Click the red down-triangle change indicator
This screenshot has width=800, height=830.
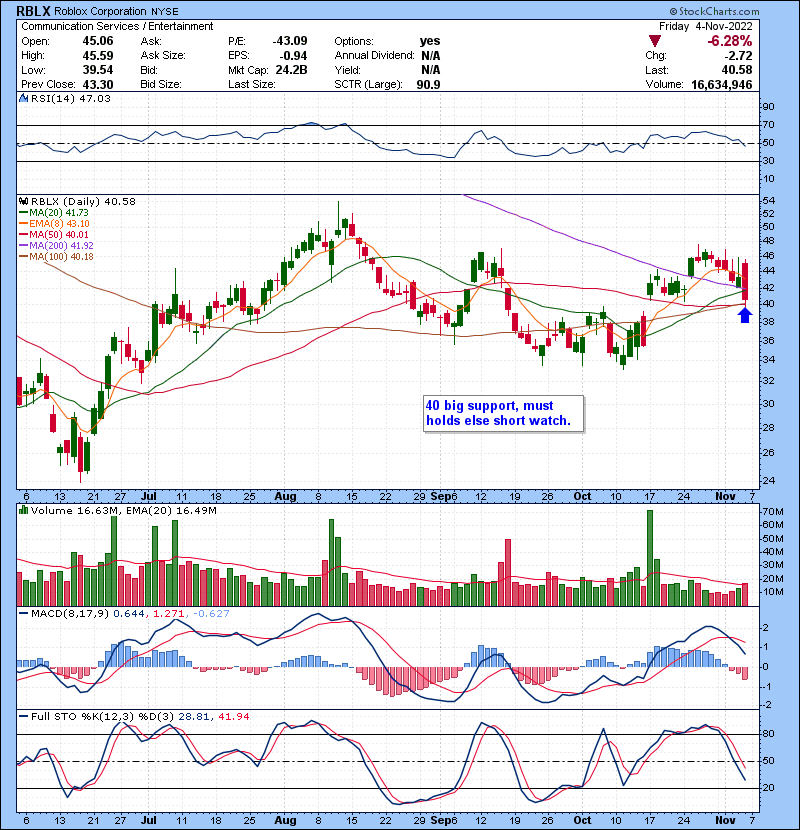(x=654, y=41)
